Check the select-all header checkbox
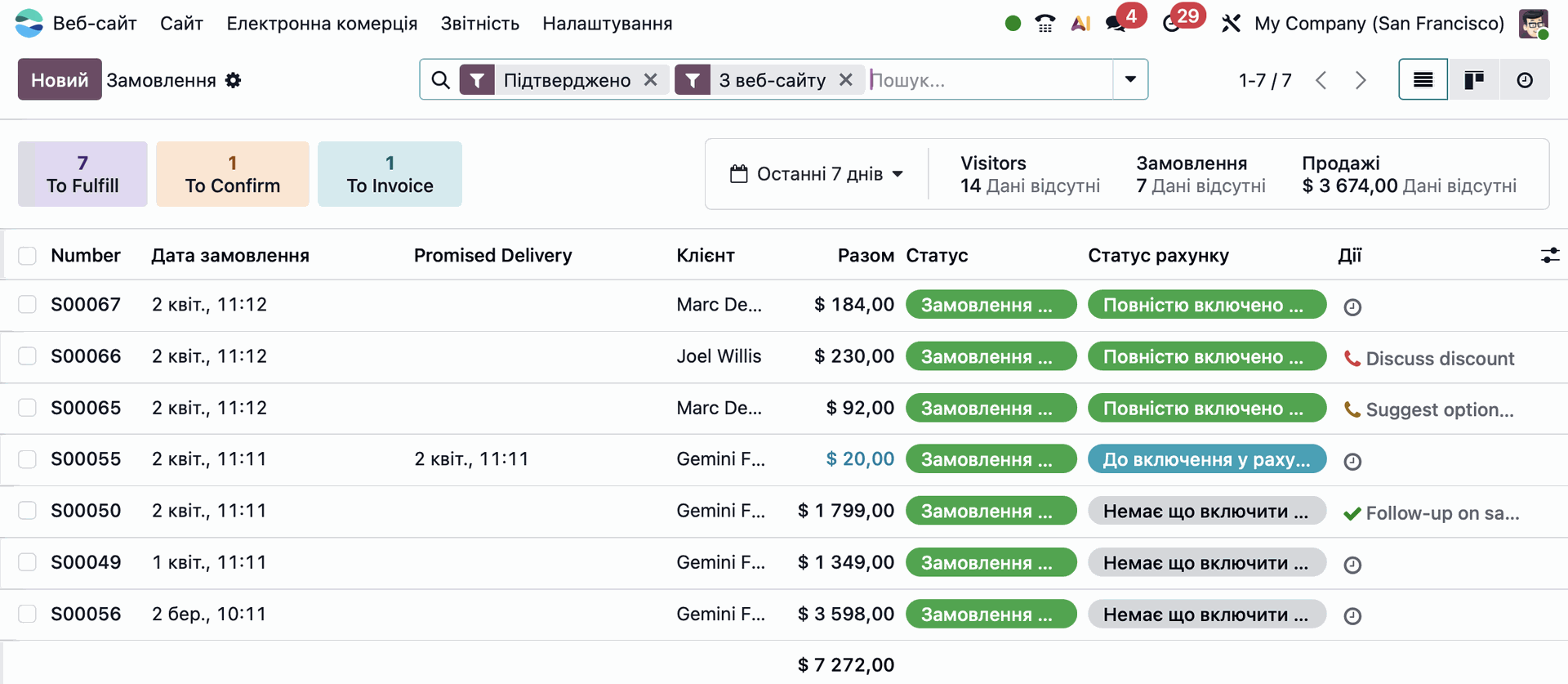 point(28,256)
